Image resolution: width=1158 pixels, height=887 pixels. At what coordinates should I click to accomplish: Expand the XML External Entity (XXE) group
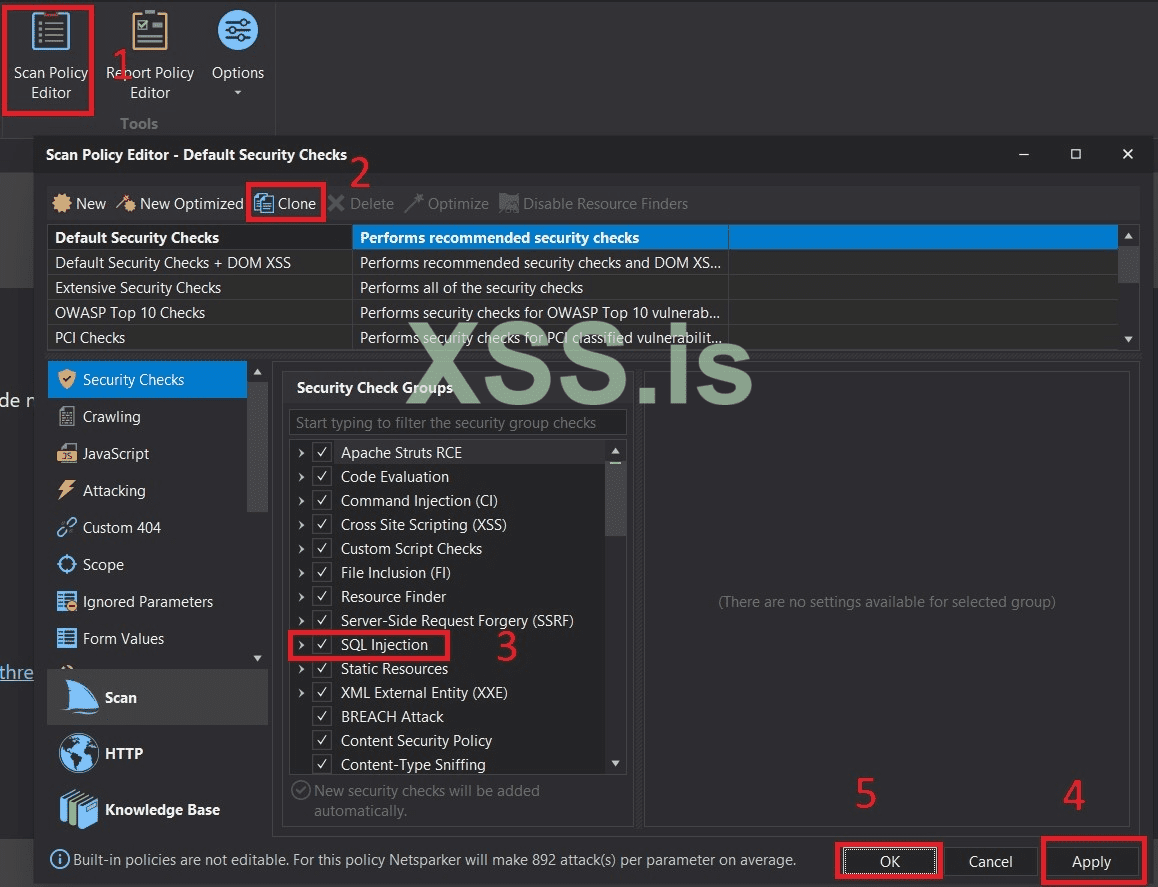[x=301, y=692]
